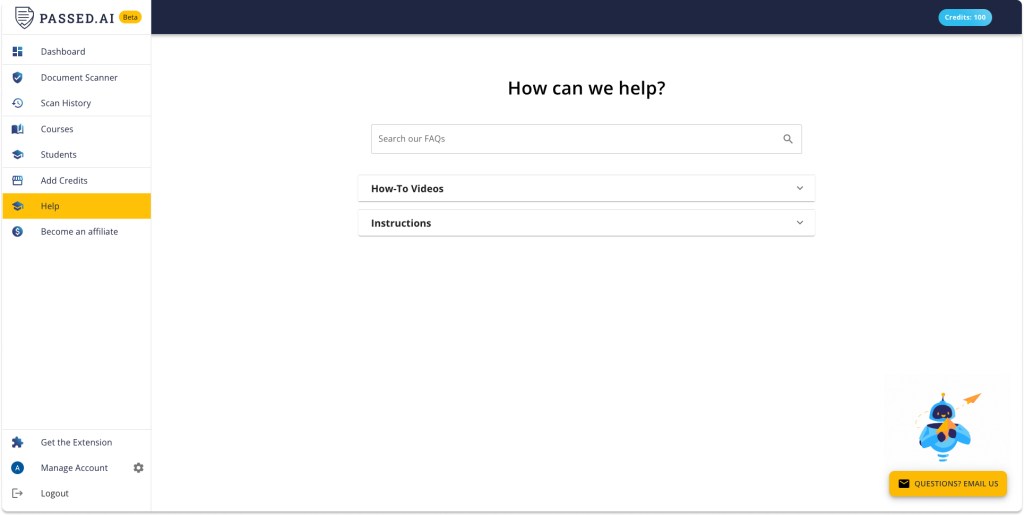Open the gear settings icon

click(138, 468)
